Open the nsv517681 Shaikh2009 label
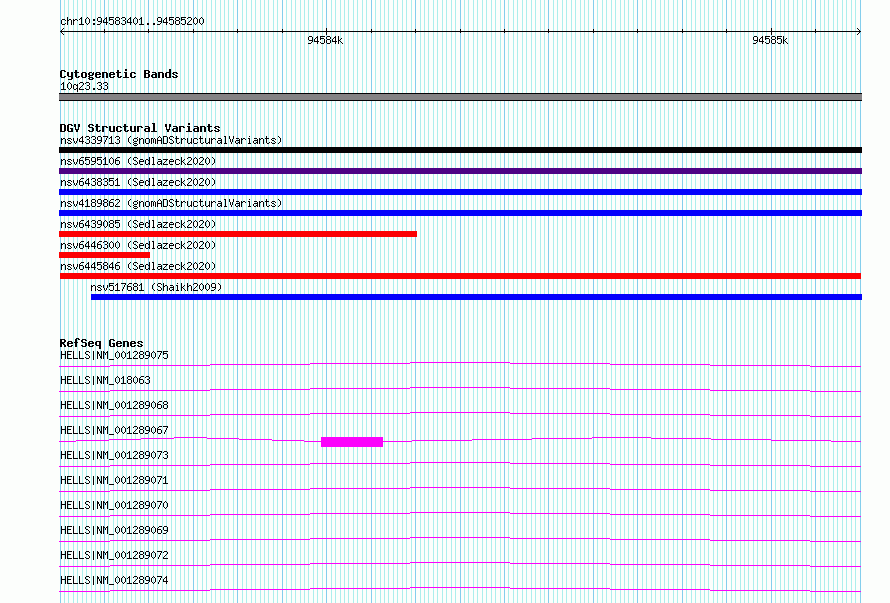Image resolution: width=890 pixels, height=603 pixels. tap(156, 287)
